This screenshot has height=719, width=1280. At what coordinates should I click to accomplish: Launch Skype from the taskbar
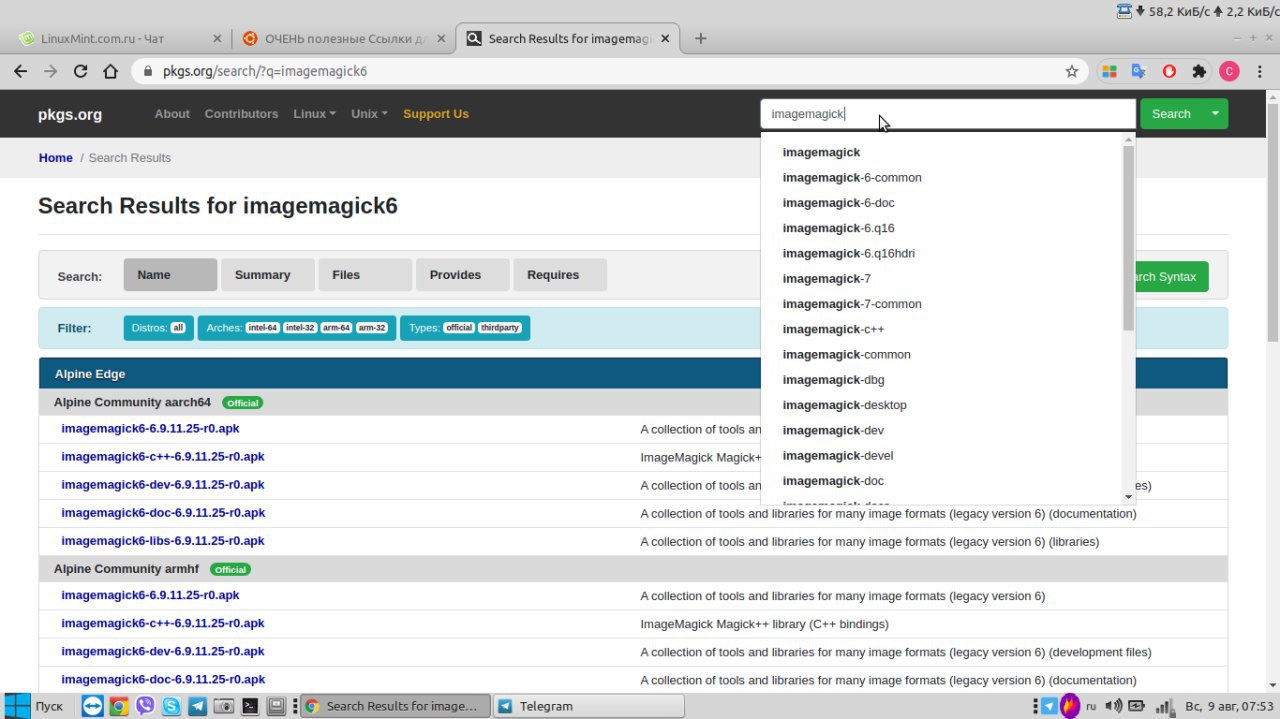tap(171, 706)
